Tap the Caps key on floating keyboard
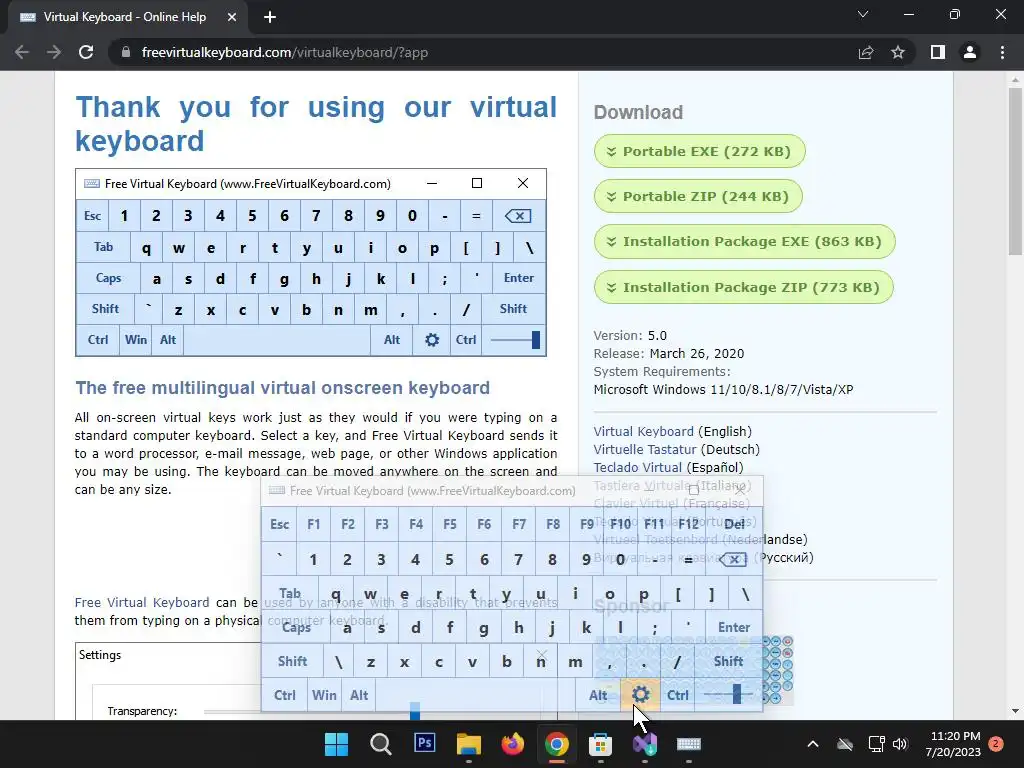Screen dimensions: 1024x768 296,627
